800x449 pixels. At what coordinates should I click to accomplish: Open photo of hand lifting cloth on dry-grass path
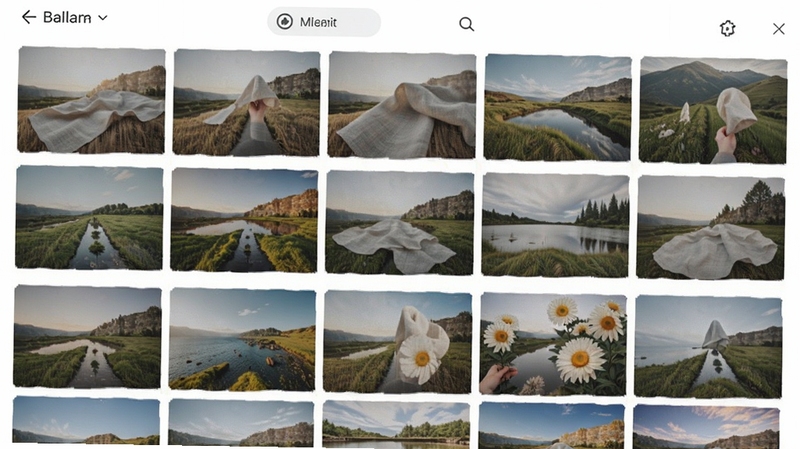(246, 103)
